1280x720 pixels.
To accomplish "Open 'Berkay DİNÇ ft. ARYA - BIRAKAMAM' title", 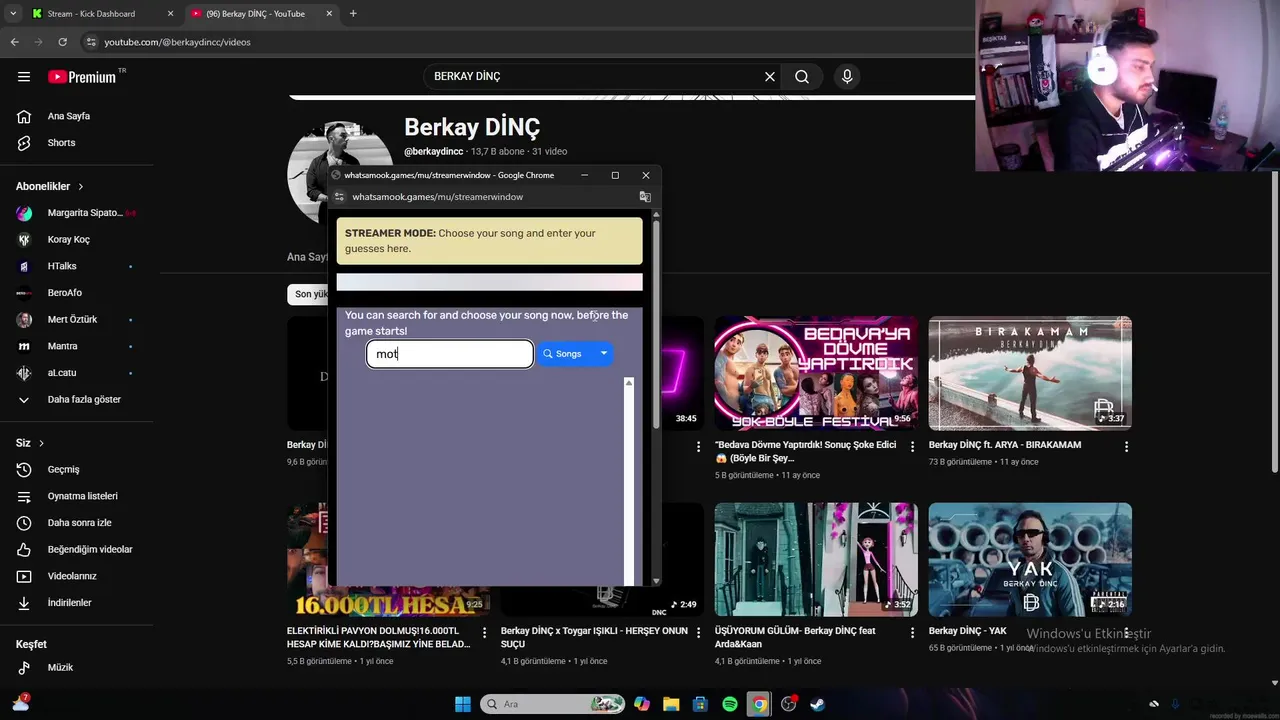I will coord(1005,445).
